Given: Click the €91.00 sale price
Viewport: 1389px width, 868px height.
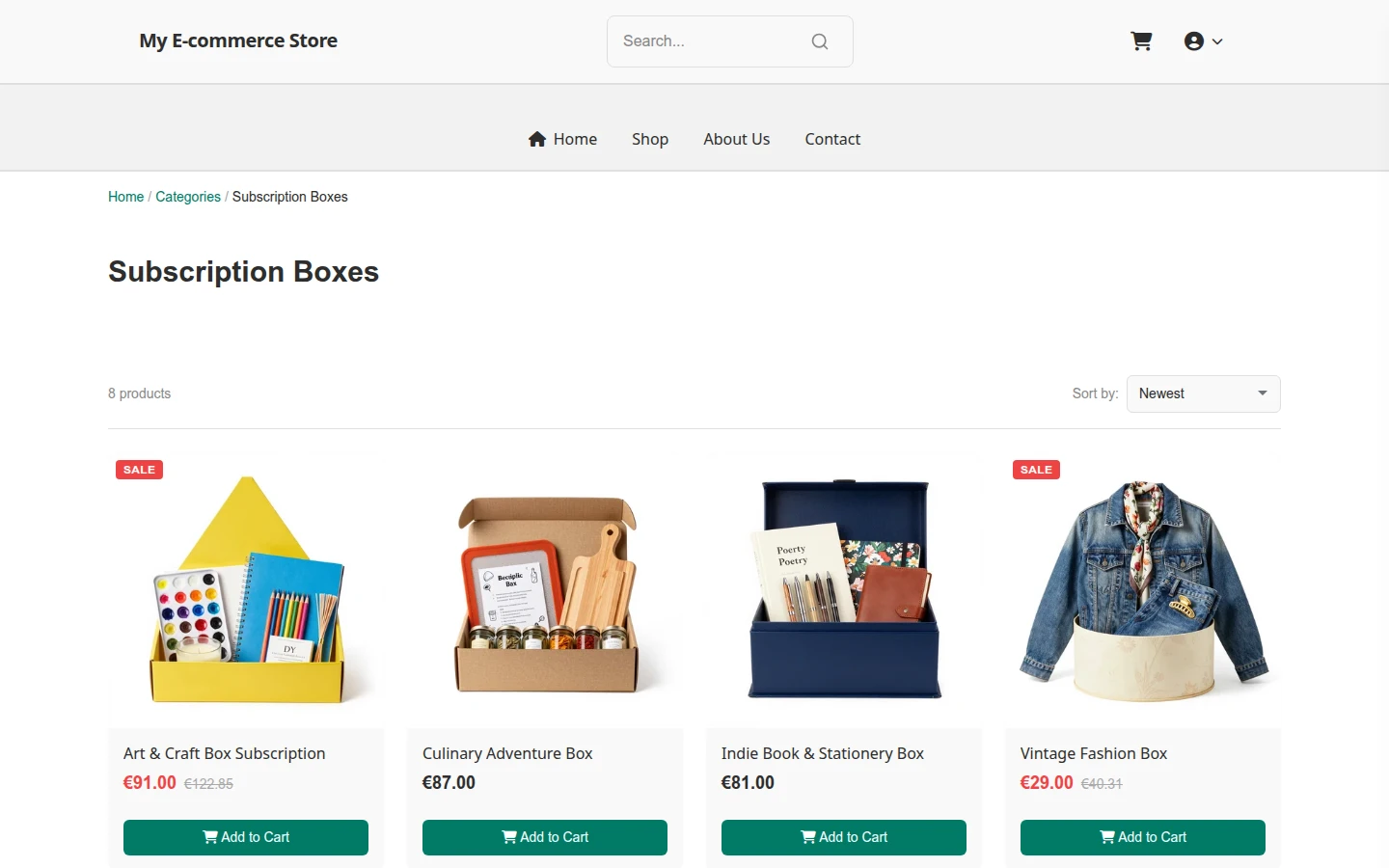Looking at the screenshot, I should [150, 783].
